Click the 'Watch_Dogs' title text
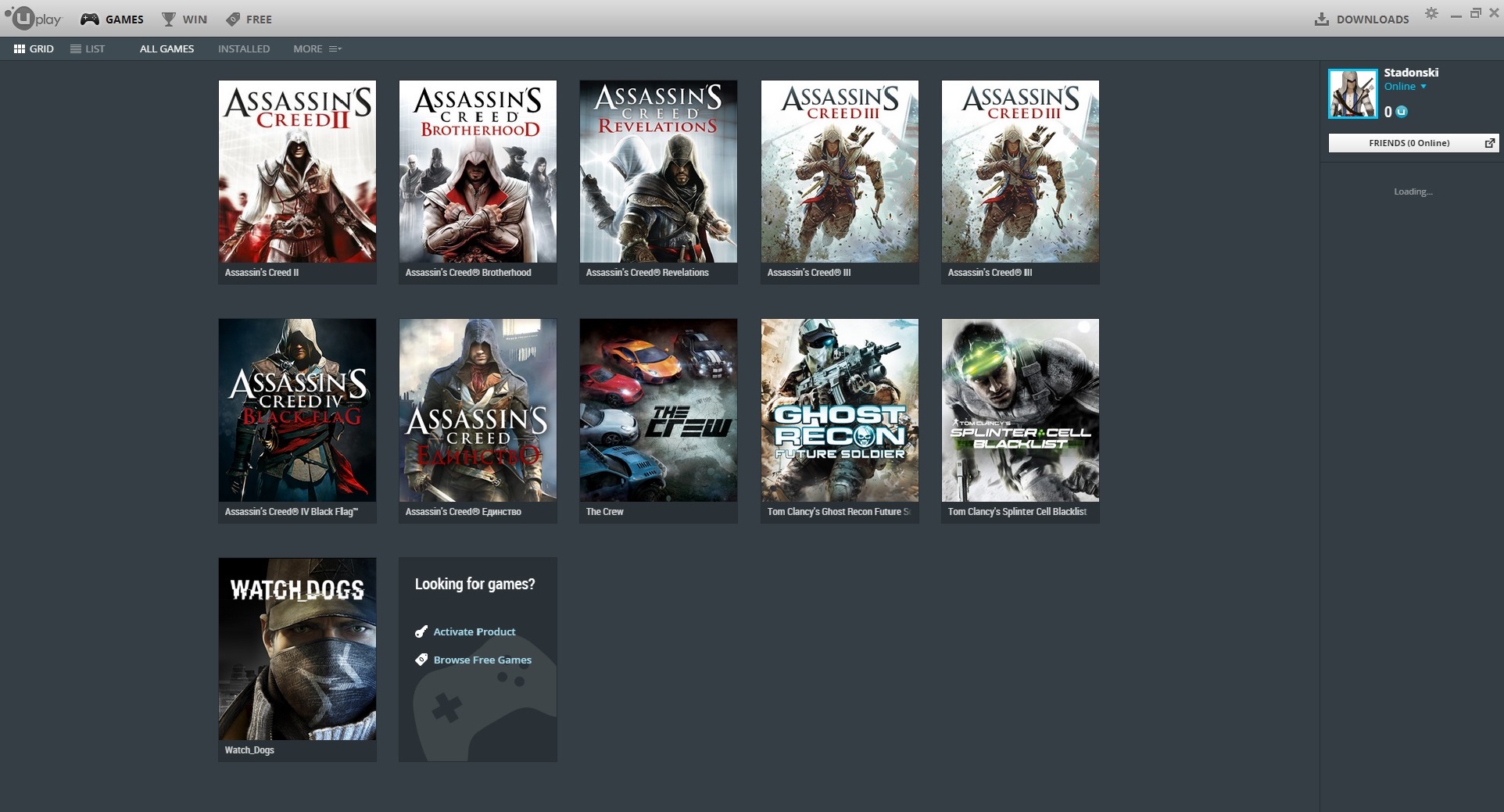 (x=249, y=750)
